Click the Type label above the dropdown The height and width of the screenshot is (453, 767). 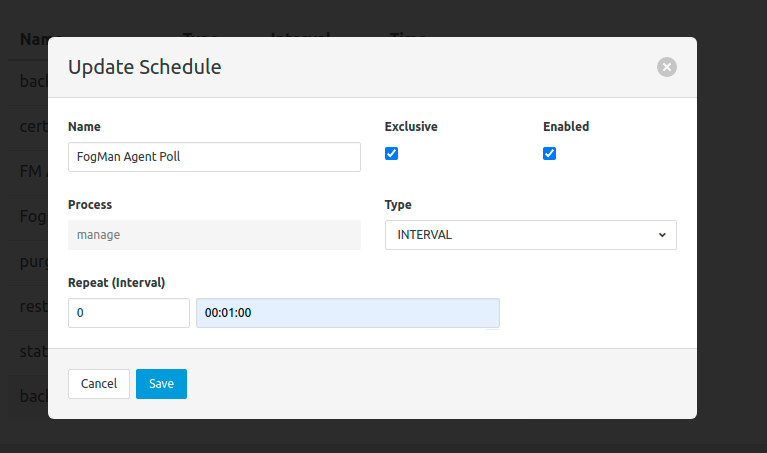coord(398,205)
